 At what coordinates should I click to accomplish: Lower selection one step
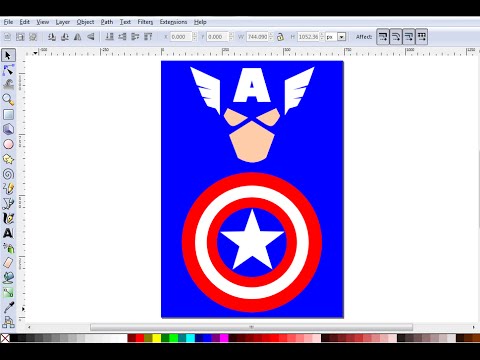point(122,37)
